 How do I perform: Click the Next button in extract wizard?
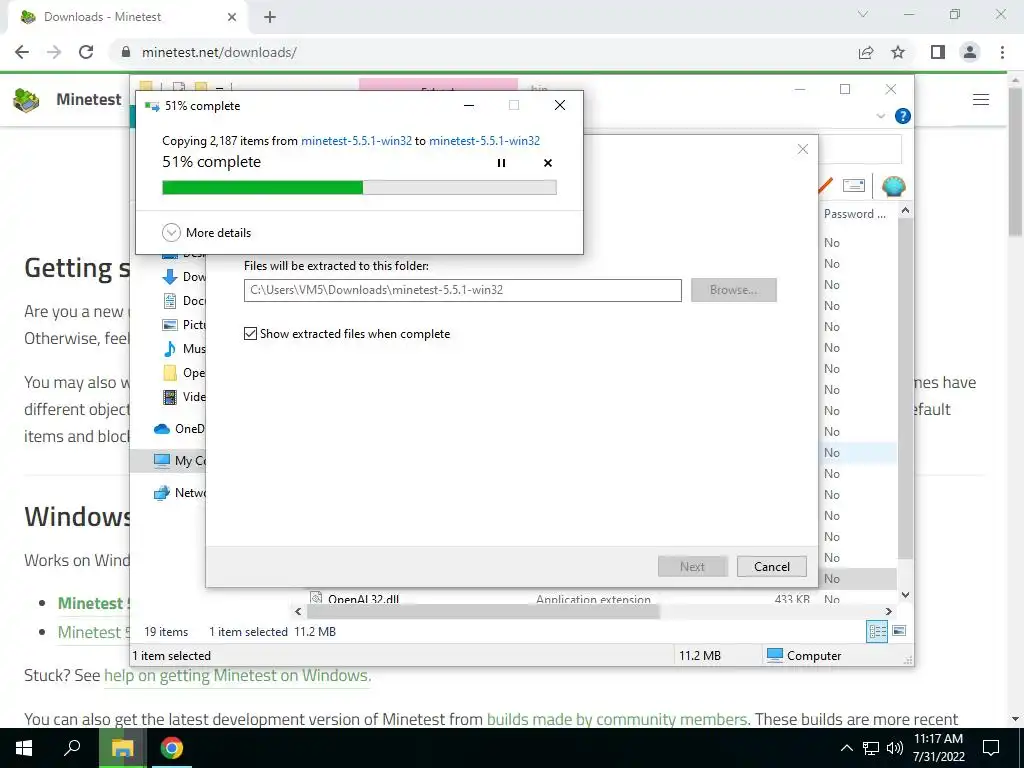click(x=692, y=566)
